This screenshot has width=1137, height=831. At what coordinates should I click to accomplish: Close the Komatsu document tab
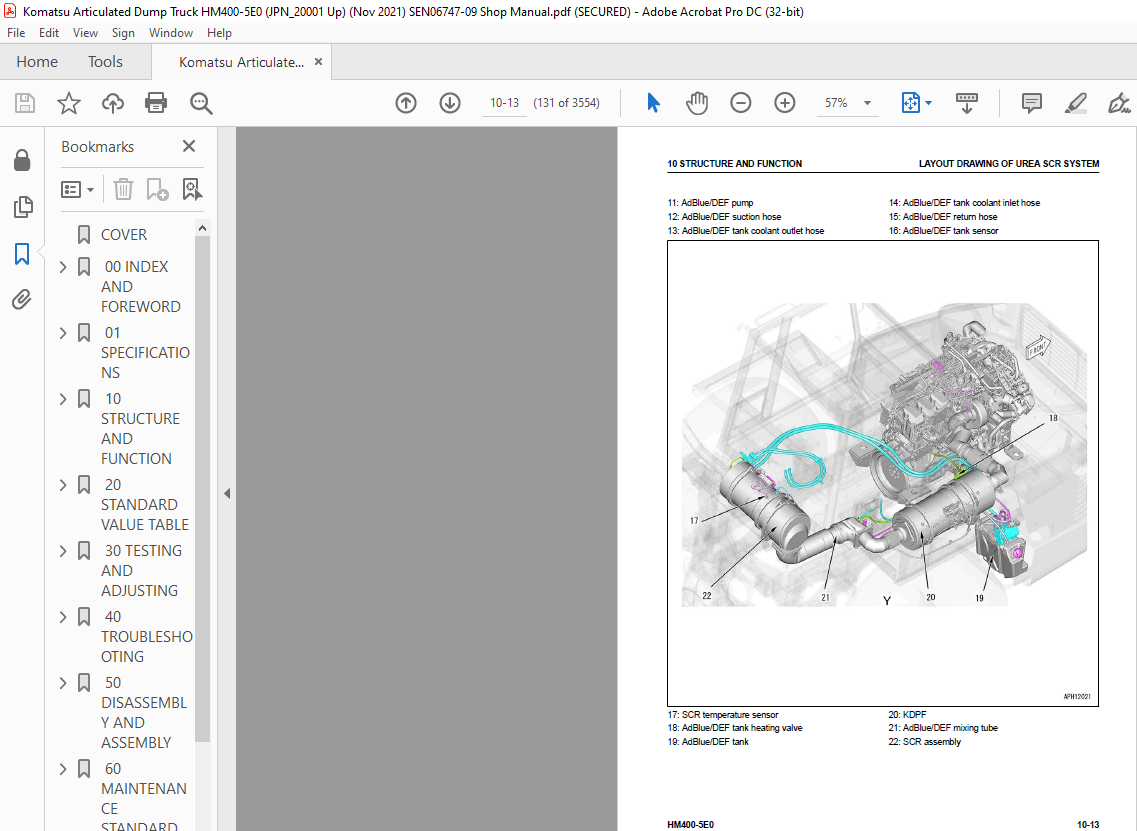point(318,62)
